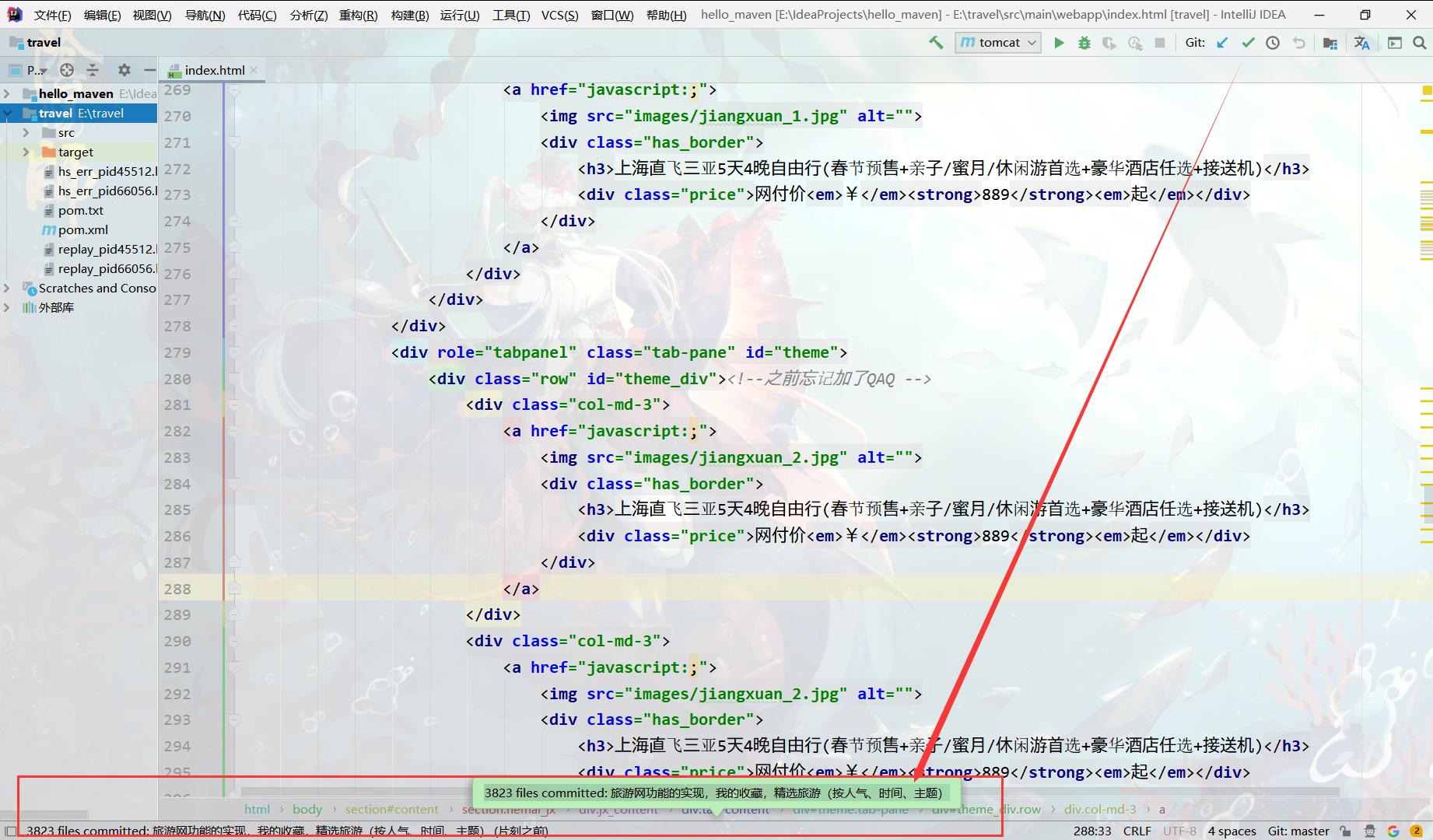Expand the src folder
Image resolution: width=1433 pixels, height=840 pixels.
click(x=26, y=132)
